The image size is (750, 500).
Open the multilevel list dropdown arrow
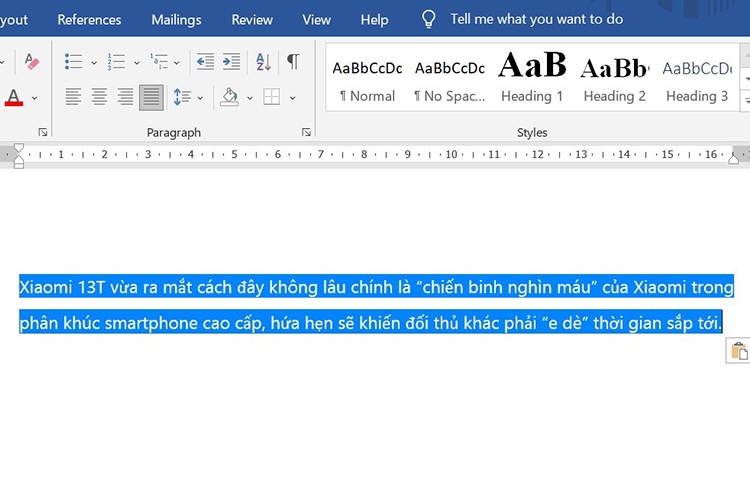tap(176, 63)
